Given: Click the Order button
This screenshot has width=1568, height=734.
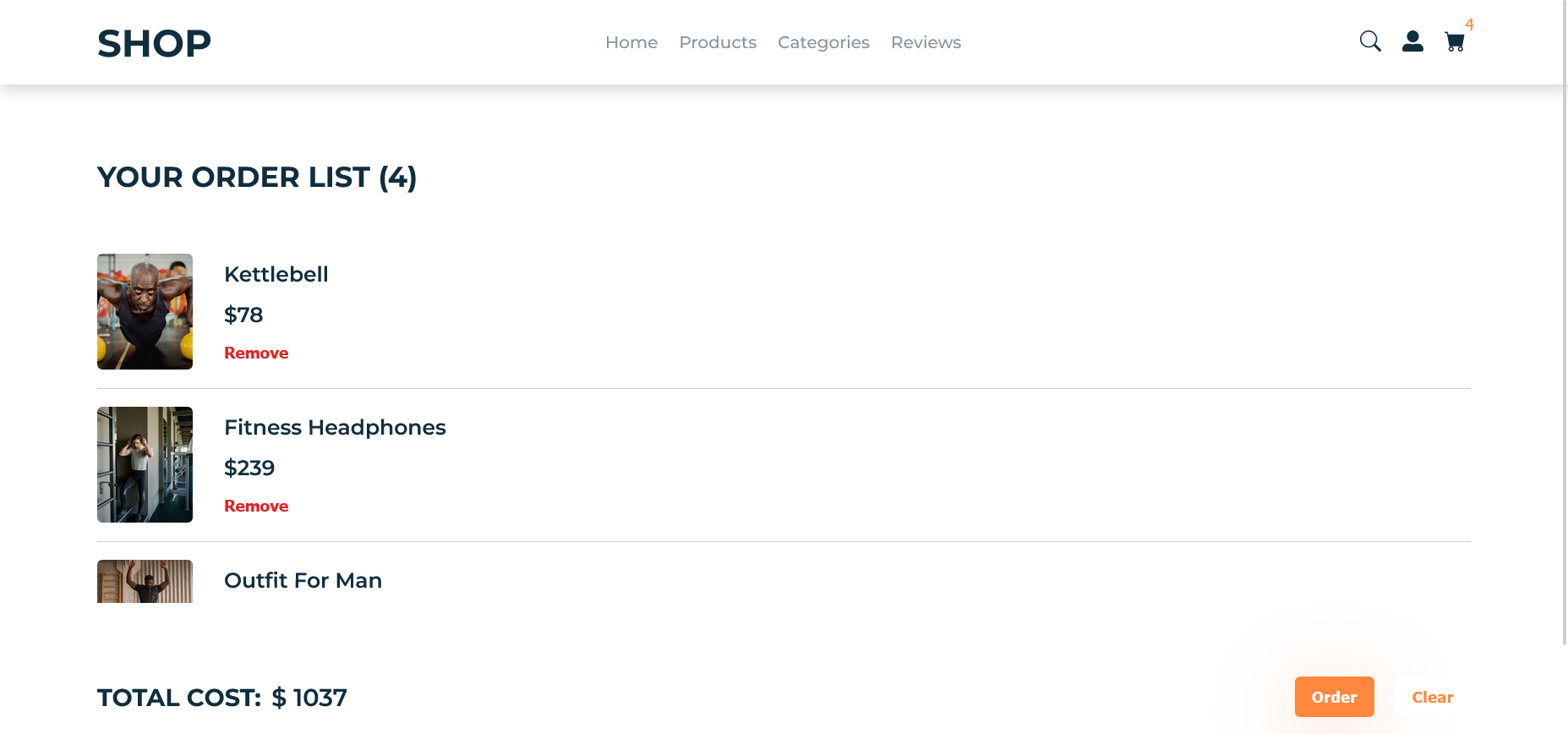Looking at the screenshot, I should point(1334,697).
